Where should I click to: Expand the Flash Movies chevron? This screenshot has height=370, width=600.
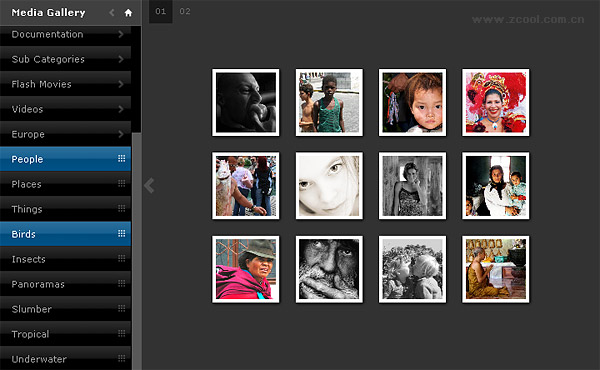[x=121, y=84]
